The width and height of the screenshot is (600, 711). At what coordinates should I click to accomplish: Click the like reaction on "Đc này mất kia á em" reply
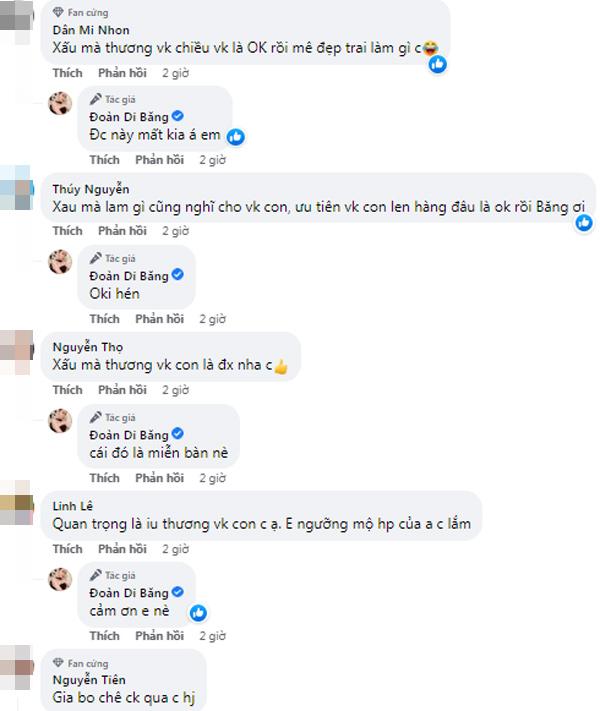(x=236, y=136)
